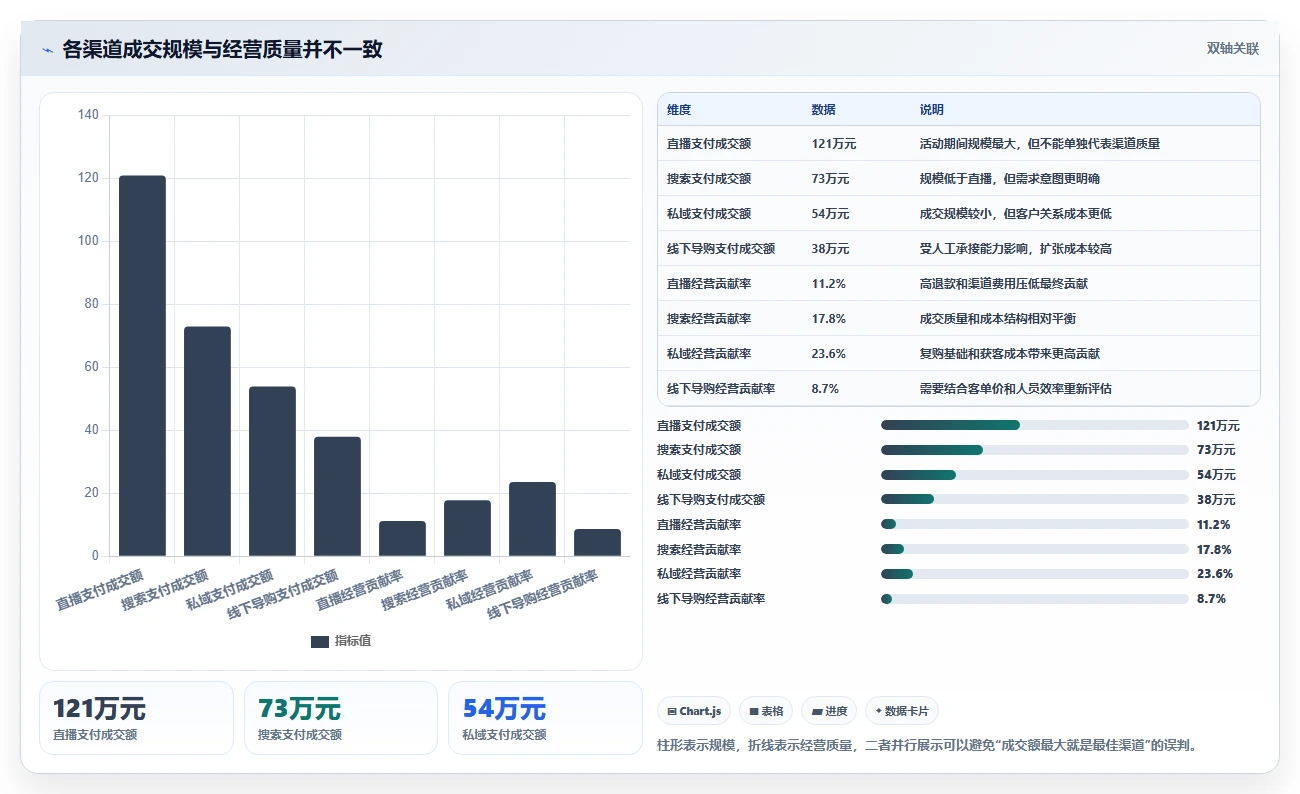This screenshot has height=794, width=1300.
Task: Click the 线下导购支付成交额 bar in chart
Action: (x=337, y=496)
